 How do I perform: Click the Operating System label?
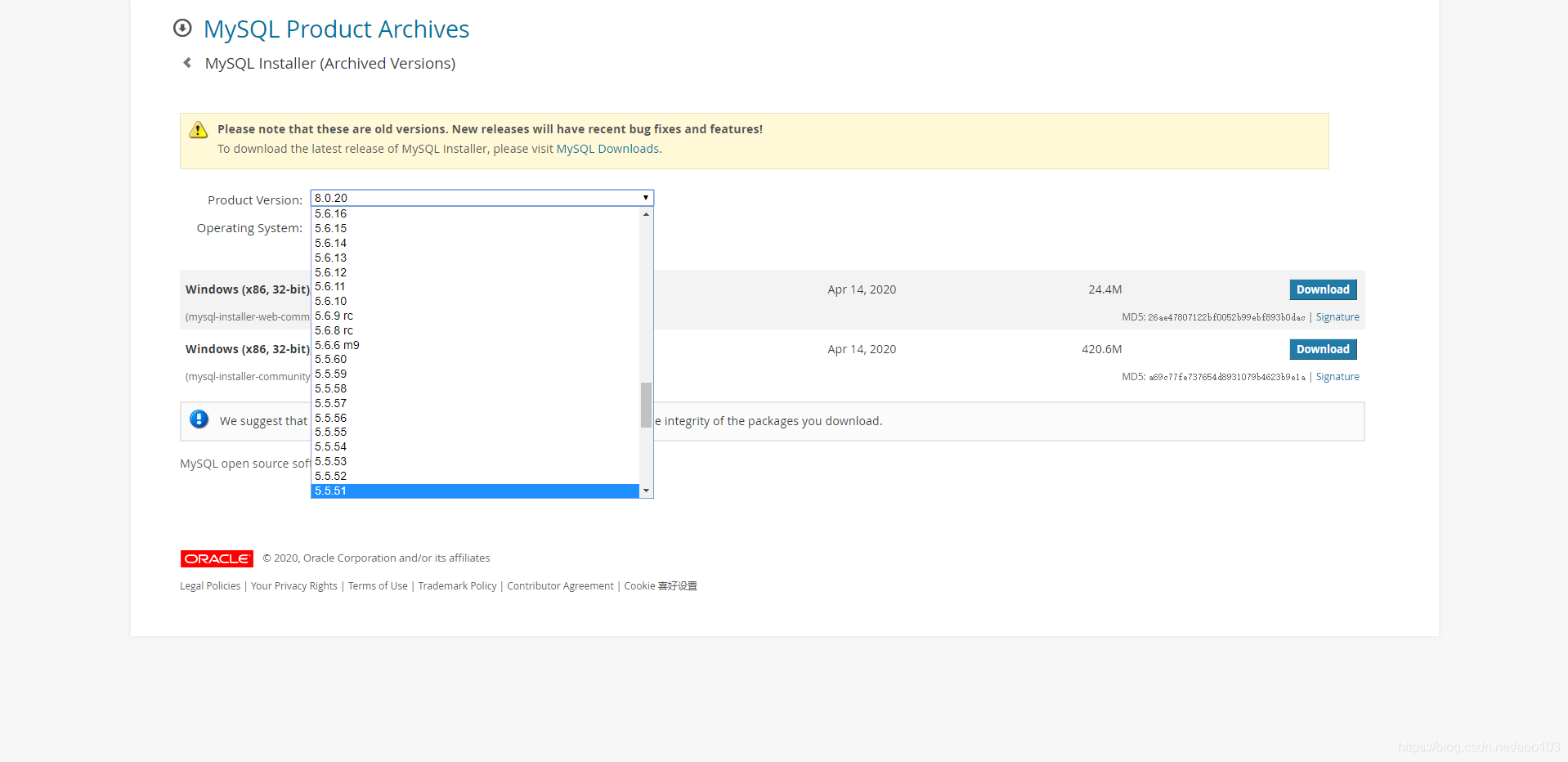249,228
